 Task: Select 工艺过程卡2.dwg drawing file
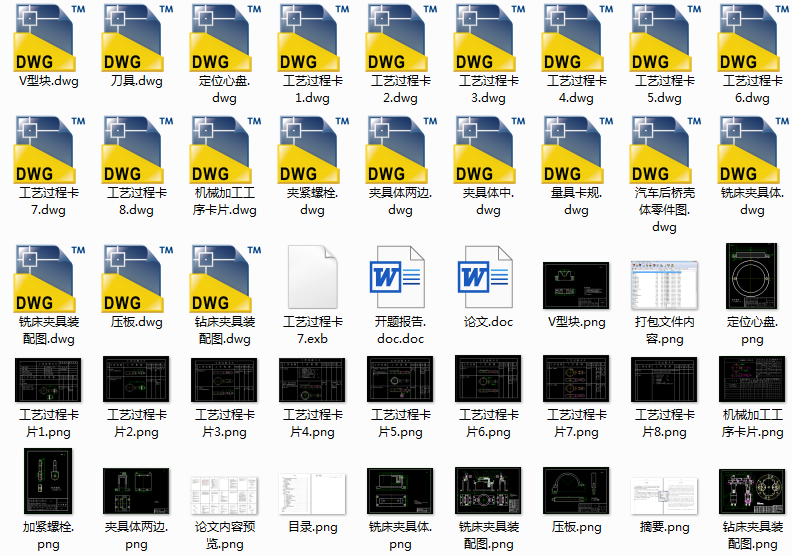400,38
